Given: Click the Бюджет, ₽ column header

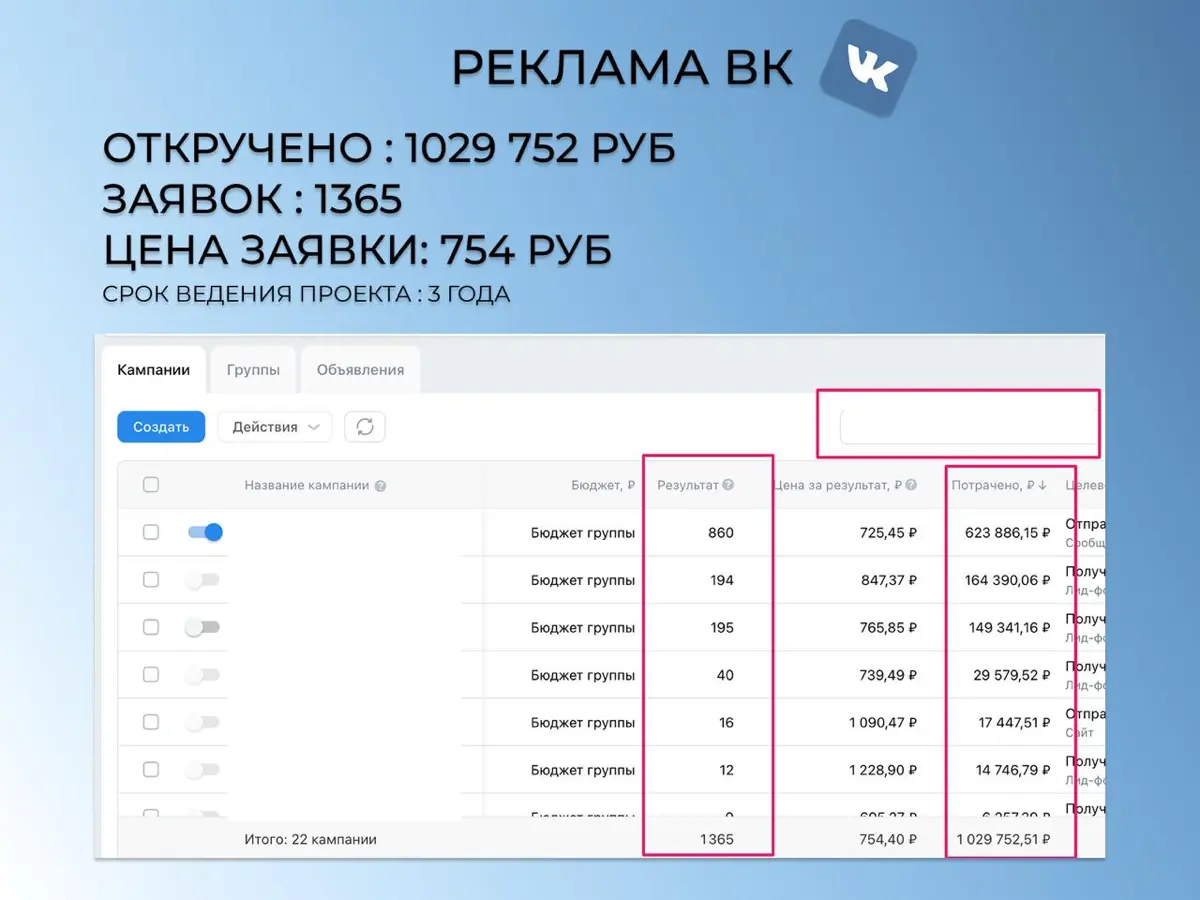Looking at the screenshot, I should [603, 485].
